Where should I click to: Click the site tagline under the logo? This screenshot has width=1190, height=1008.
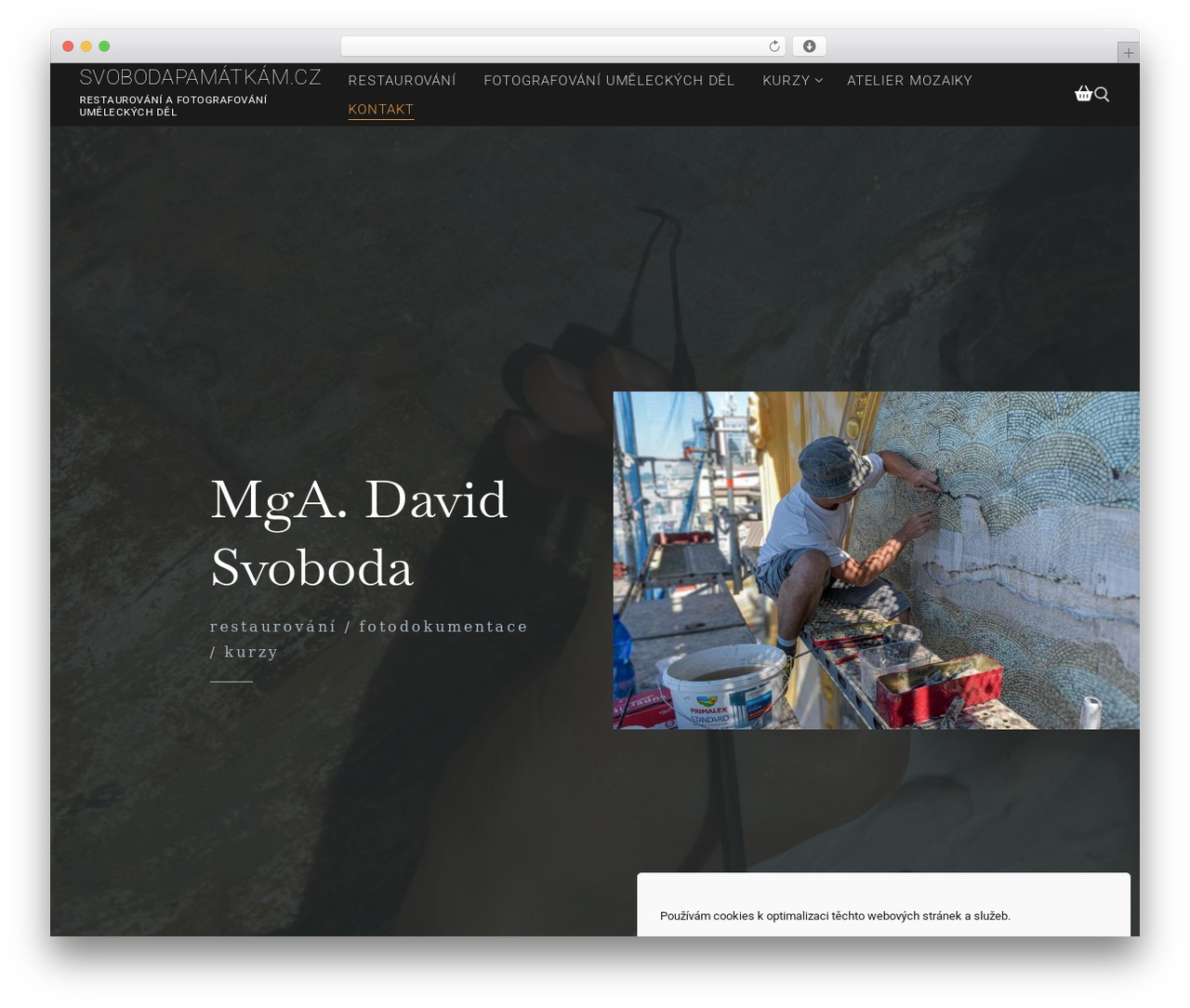[x=173, y=106]
